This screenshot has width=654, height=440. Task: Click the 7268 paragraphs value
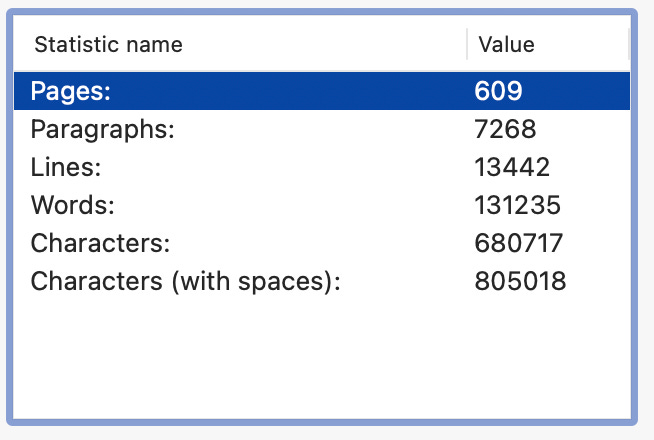pyautogui.click(x=505, y=129)
